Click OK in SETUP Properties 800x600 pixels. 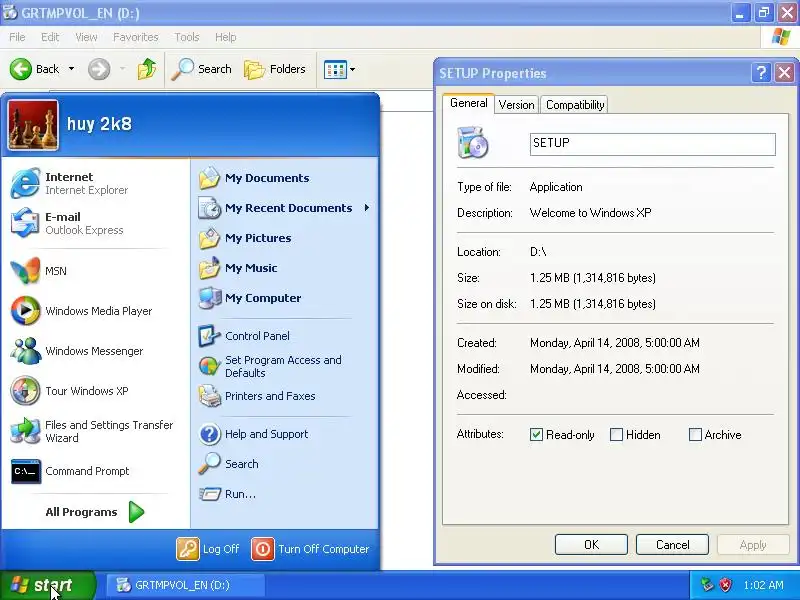(591, 544)
